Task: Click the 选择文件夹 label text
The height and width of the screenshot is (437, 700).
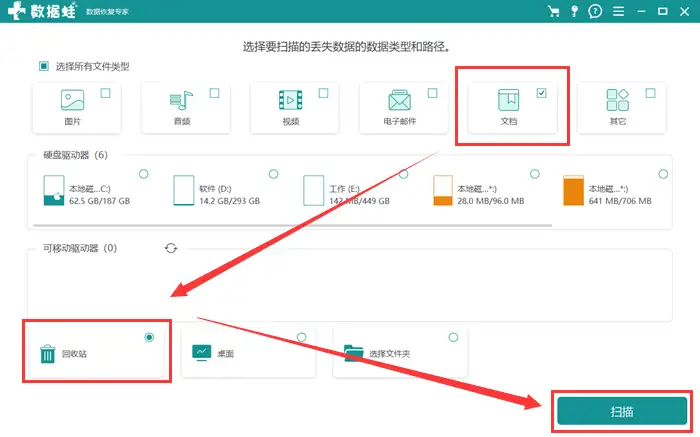Action: pos(389,354)
